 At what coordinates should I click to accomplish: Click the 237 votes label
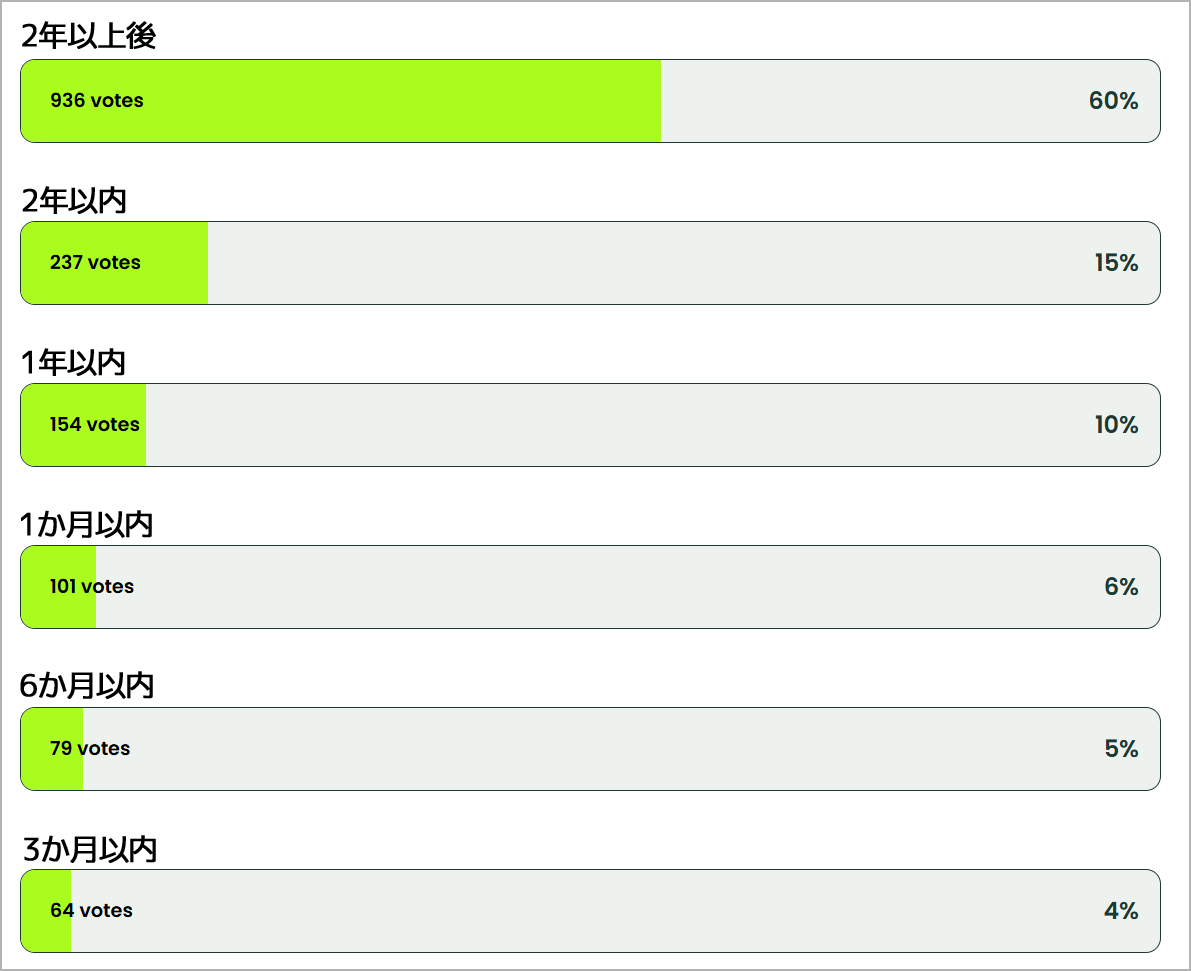[x=95, y=262]
